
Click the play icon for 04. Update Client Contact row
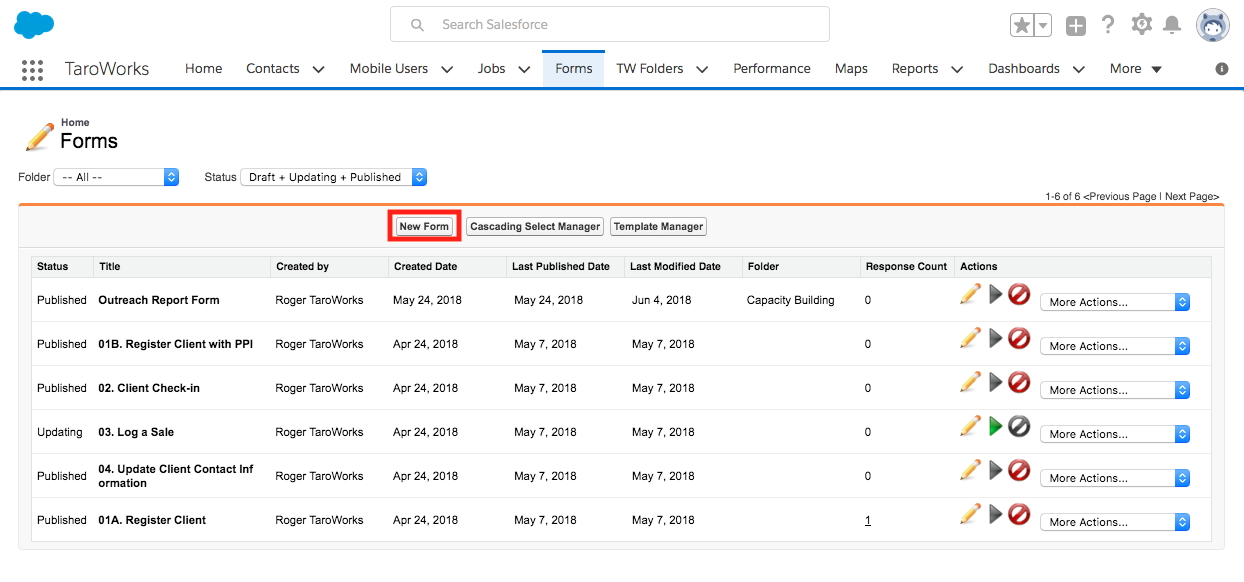[995, 470]
